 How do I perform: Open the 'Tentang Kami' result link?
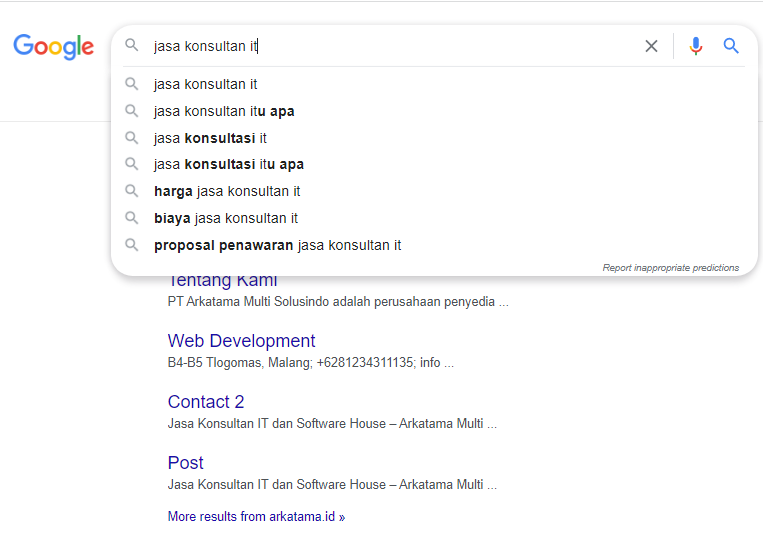pyautogui.click(x=222, y=281)
